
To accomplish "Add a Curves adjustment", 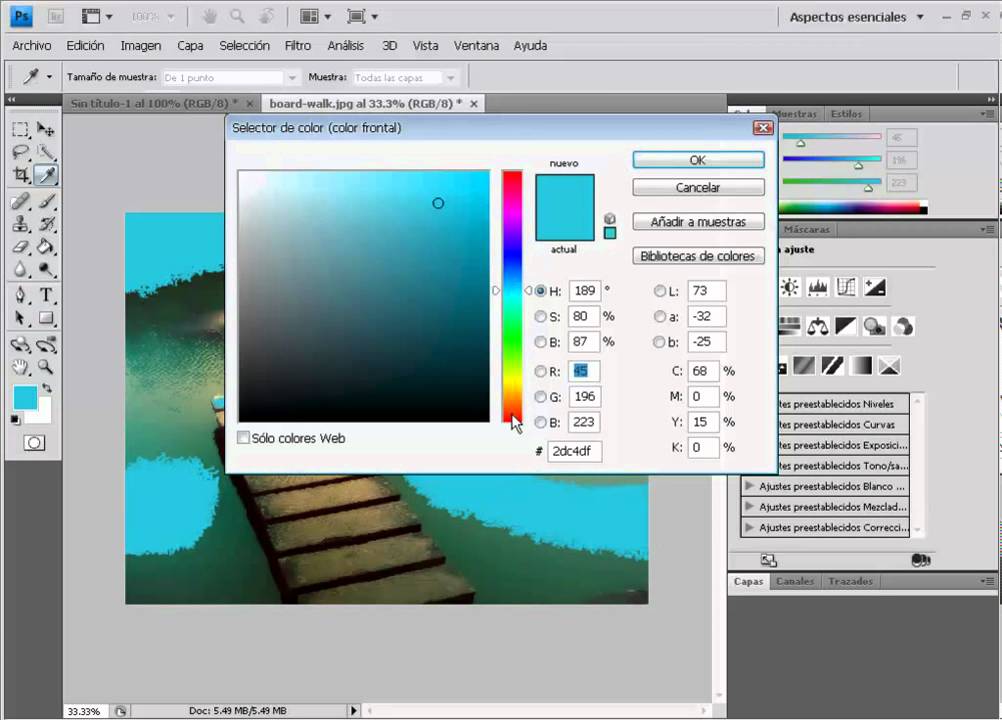I will (846, 287).
